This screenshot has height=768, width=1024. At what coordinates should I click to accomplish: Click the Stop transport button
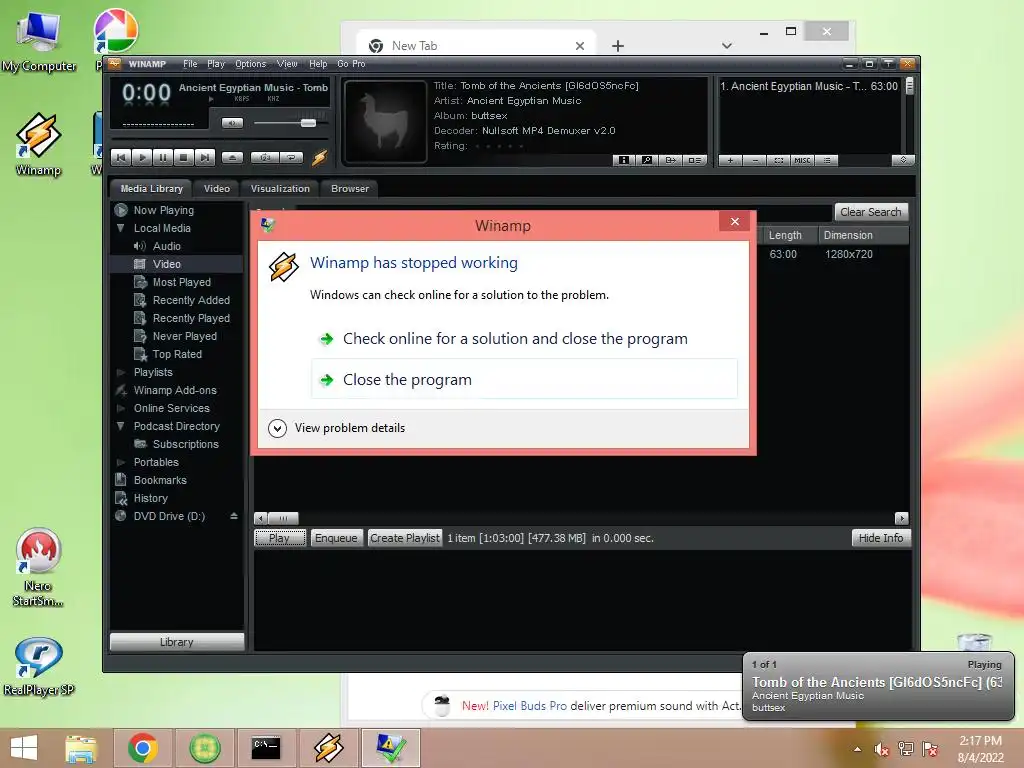[184, 157]
